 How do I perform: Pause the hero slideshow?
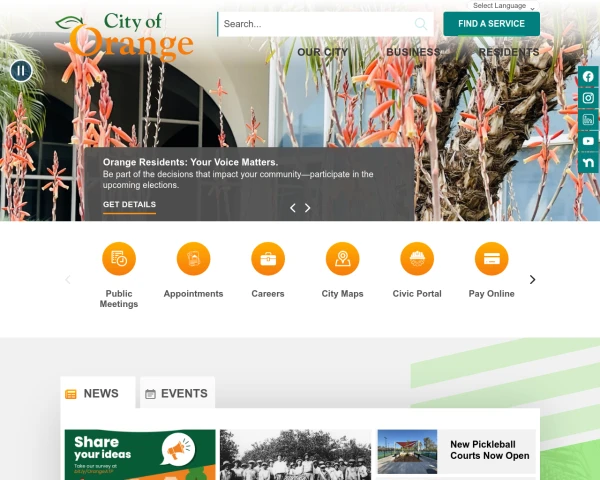pos(21,71)
